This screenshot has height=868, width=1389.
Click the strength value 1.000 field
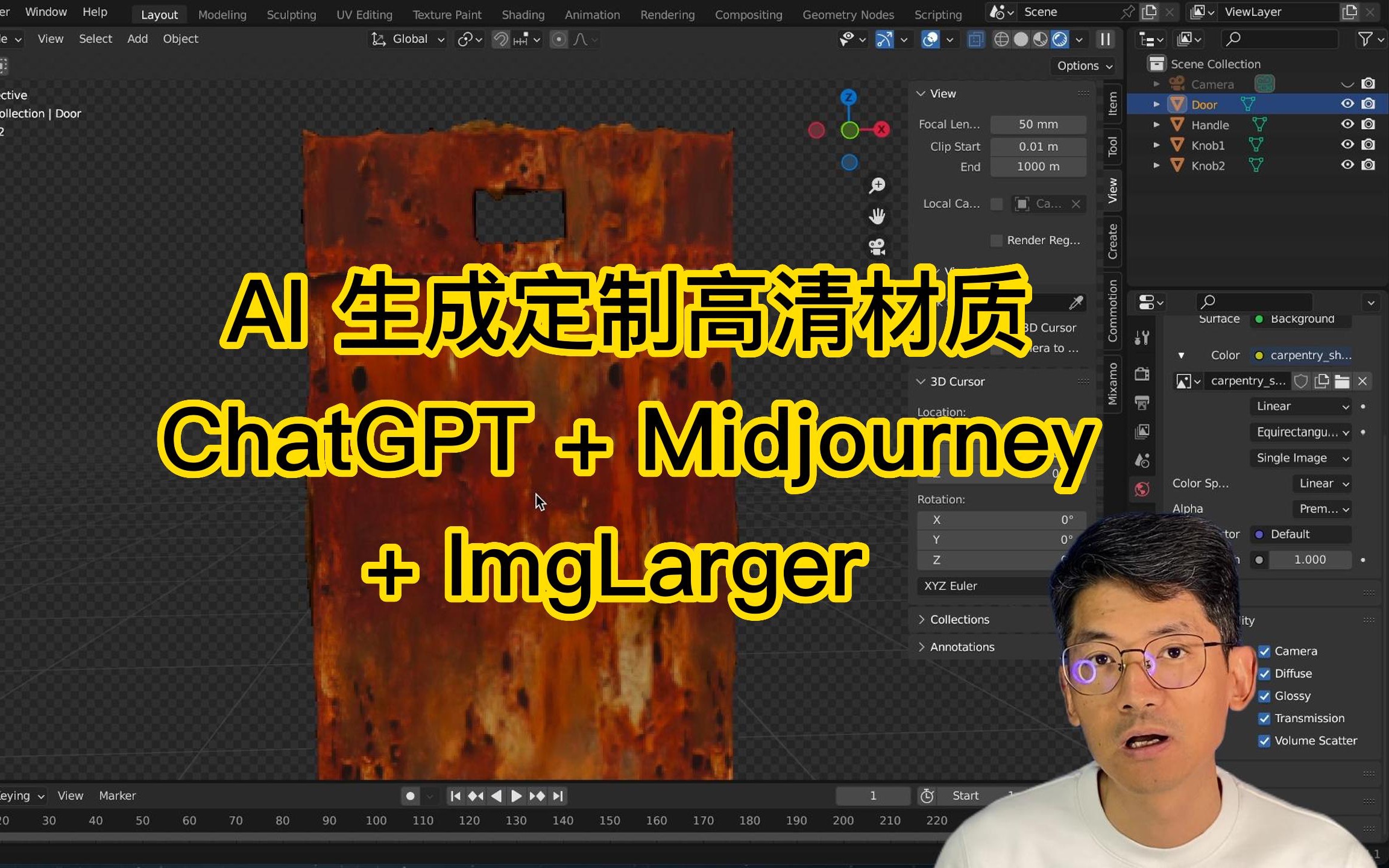[1309, 560]
